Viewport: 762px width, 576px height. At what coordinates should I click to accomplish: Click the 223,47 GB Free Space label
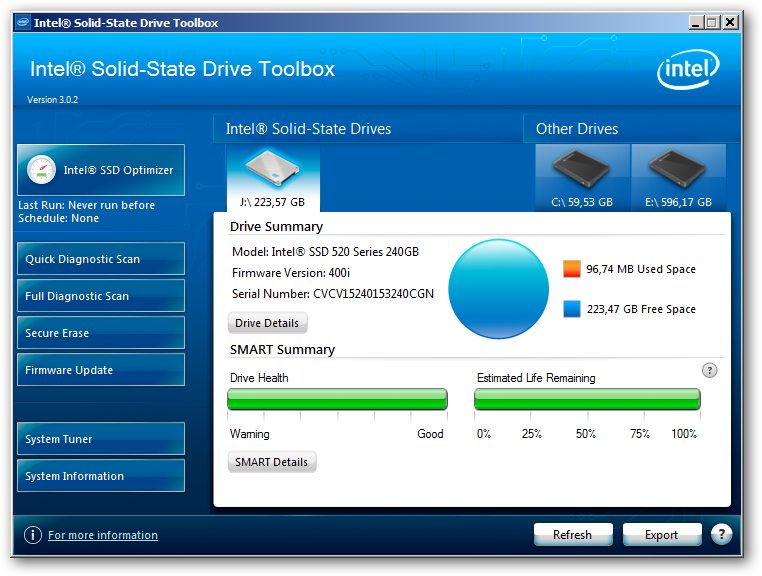tap(641, 309)
